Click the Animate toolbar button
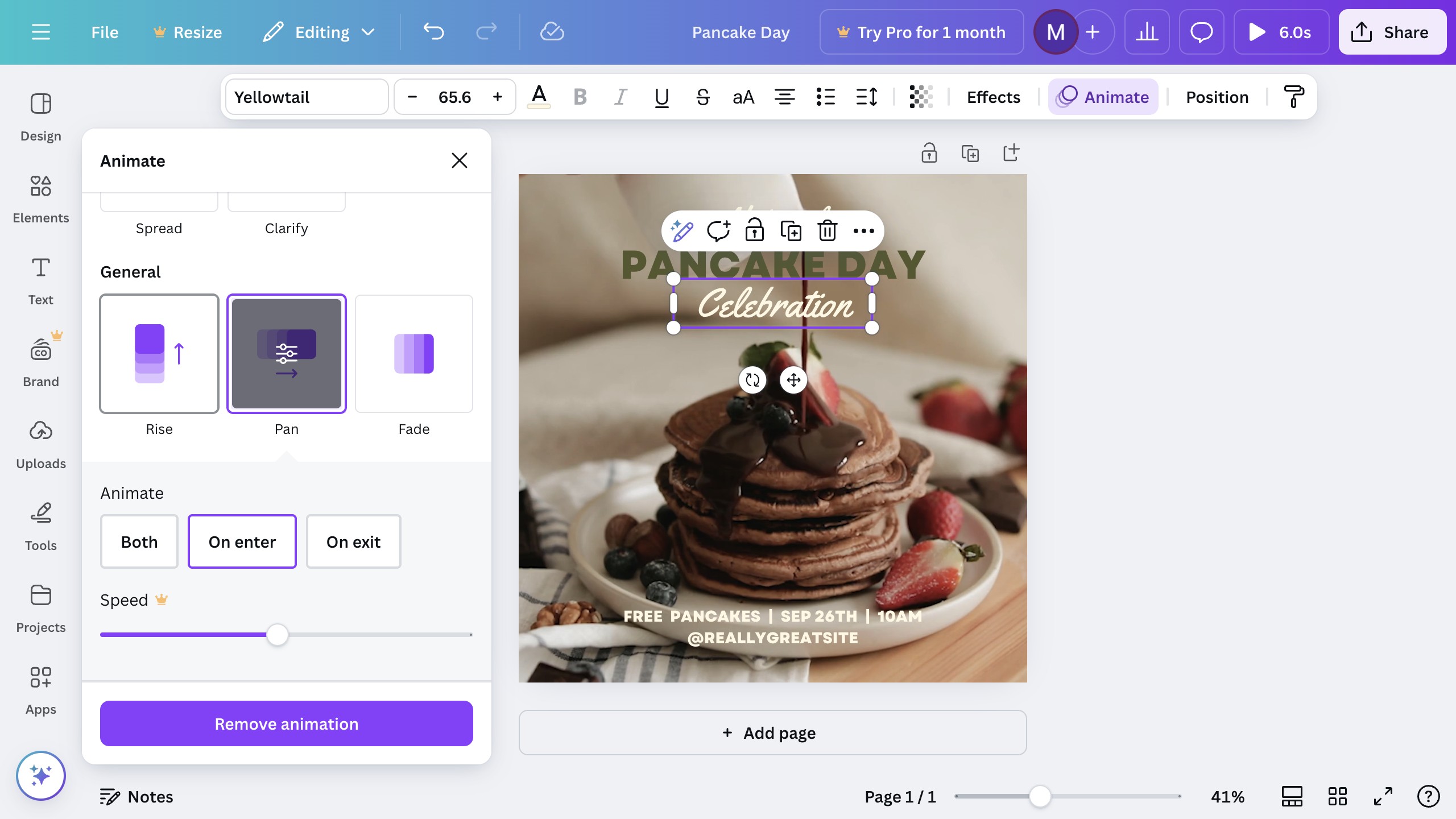The image size is (1456, 819). click(x=1103, y=97)
